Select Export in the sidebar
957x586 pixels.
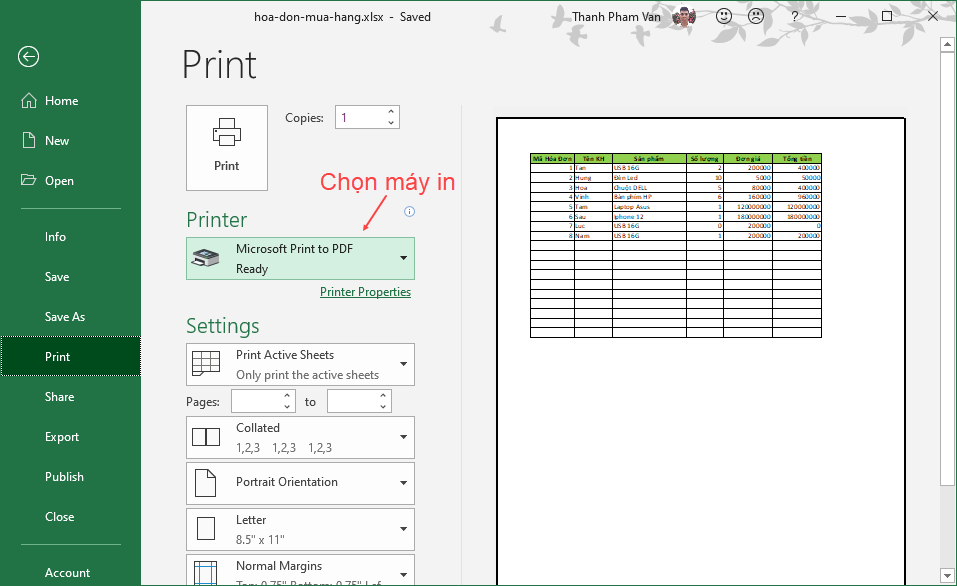[70, 437]
